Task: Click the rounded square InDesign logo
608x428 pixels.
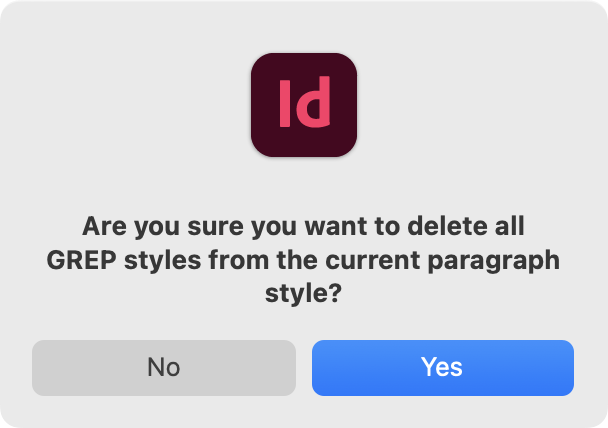Action: (304, 105)
